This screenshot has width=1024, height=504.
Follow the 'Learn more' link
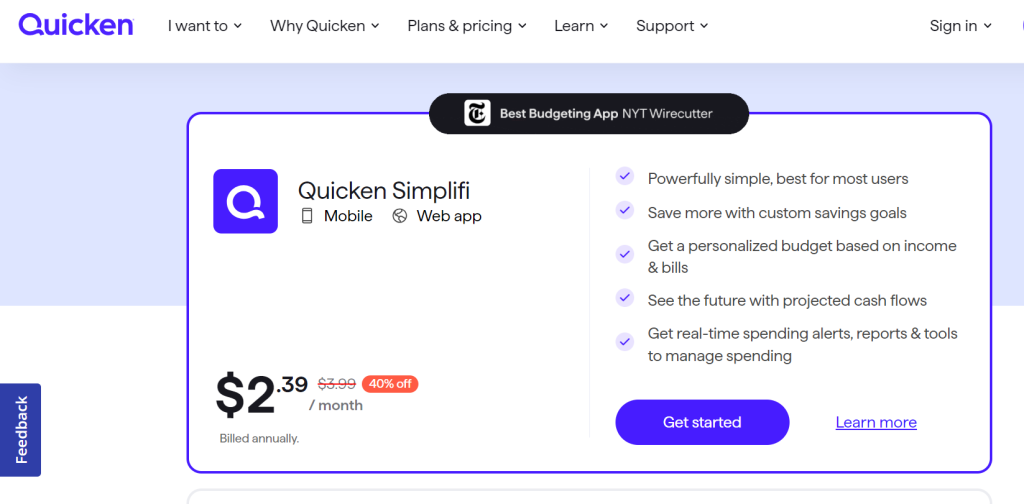[876, 422]
